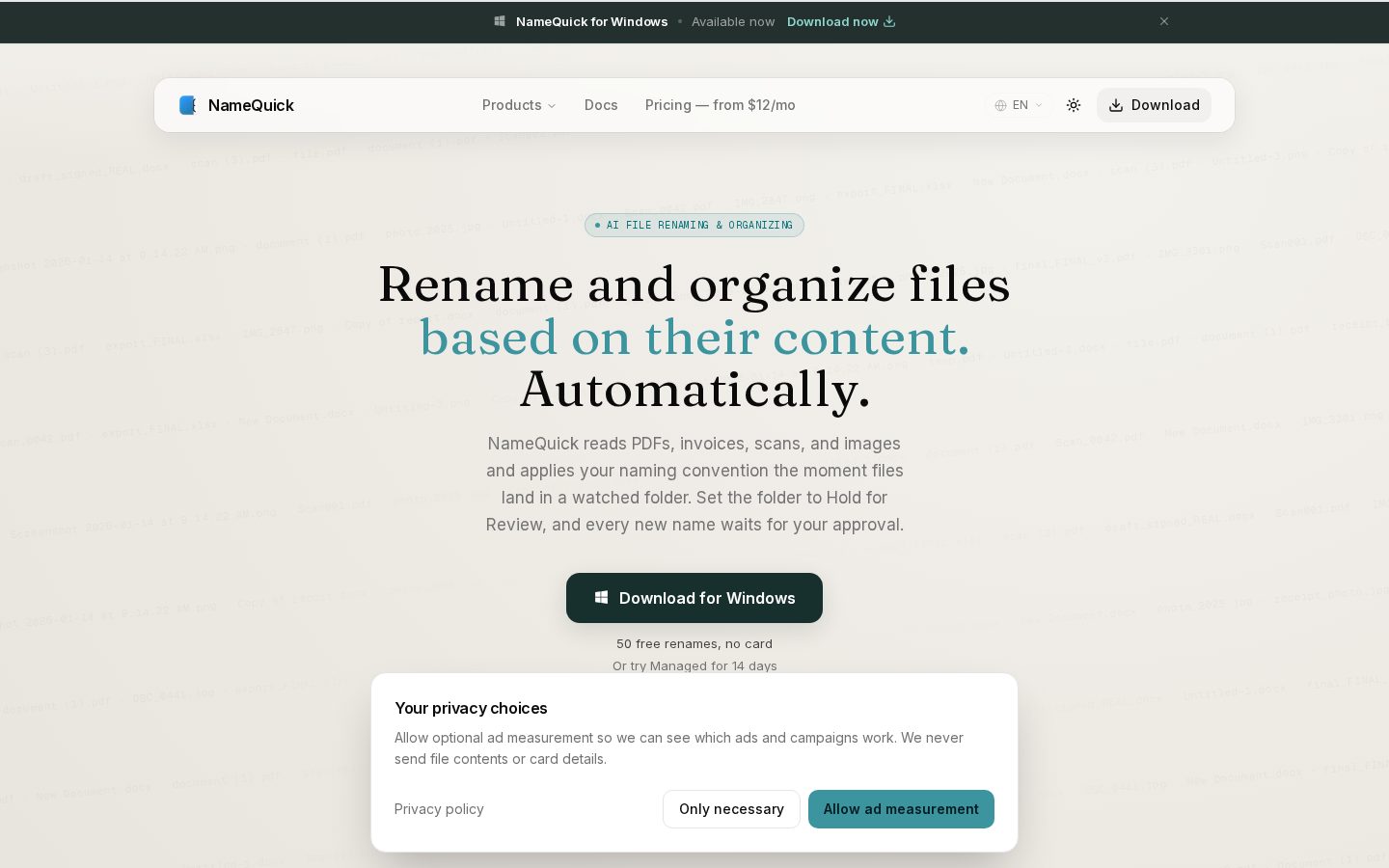1389x868 pixels.
Task: Dismiss the announcement banner
Action: click(x=1164, y=21)
